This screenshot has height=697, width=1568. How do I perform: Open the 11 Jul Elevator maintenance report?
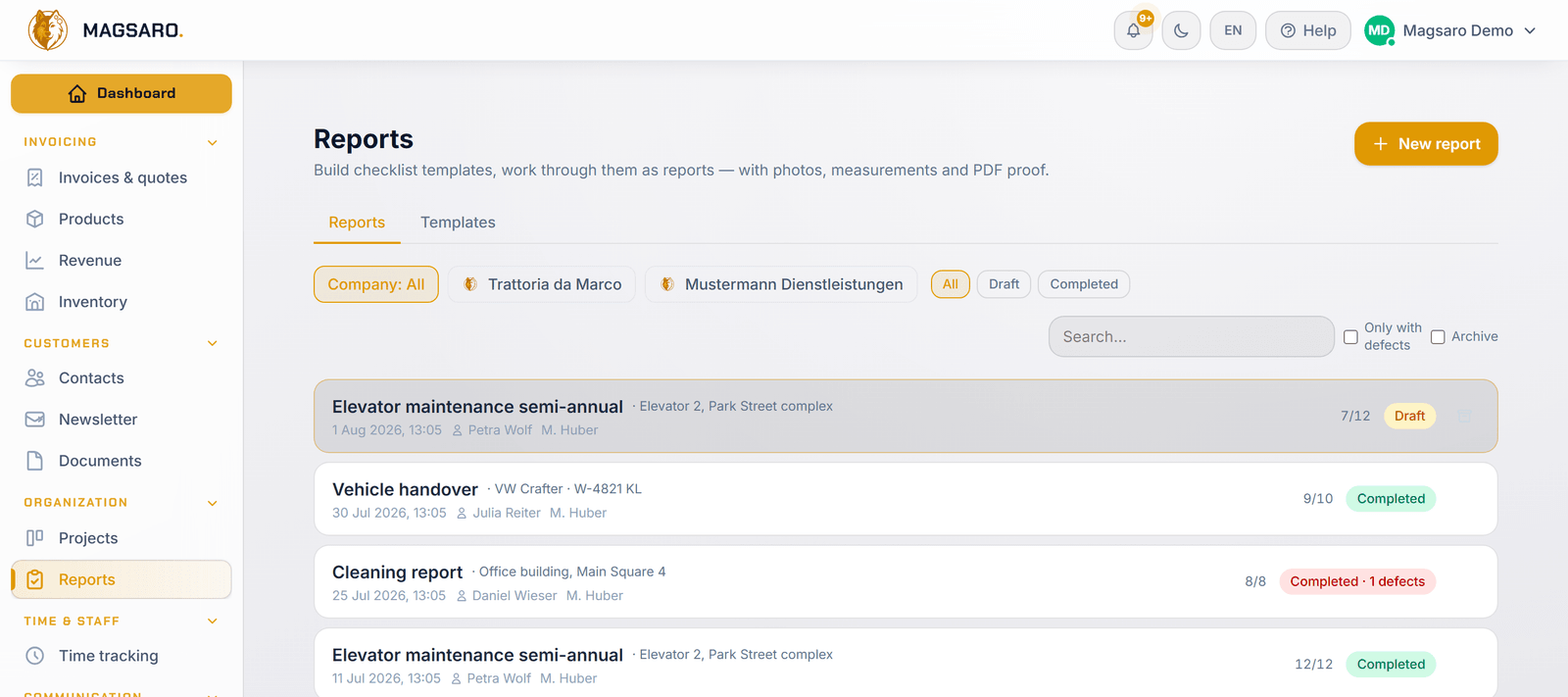point(906,663)
